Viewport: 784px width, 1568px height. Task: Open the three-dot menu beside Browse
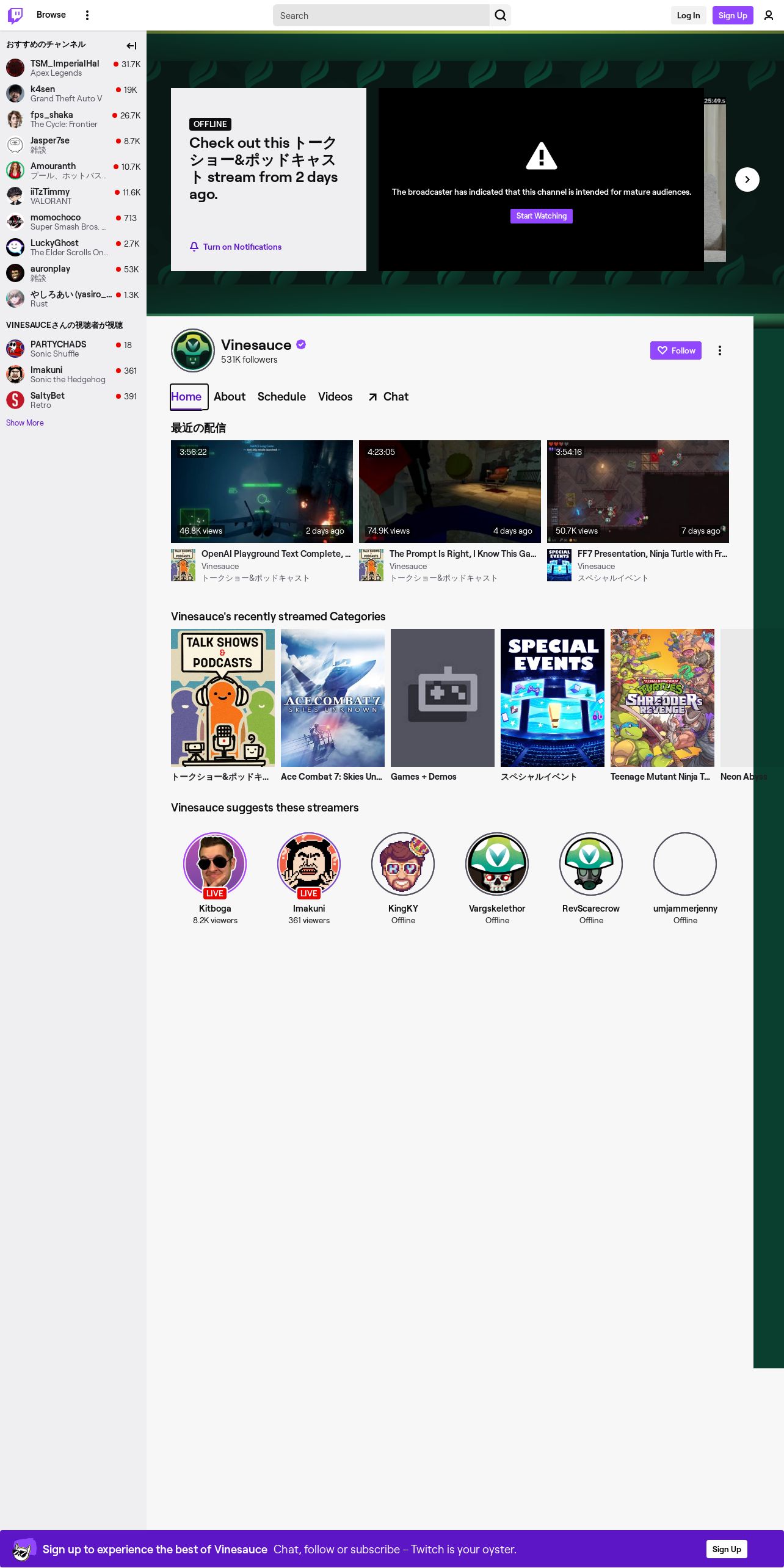pos(87,15)
